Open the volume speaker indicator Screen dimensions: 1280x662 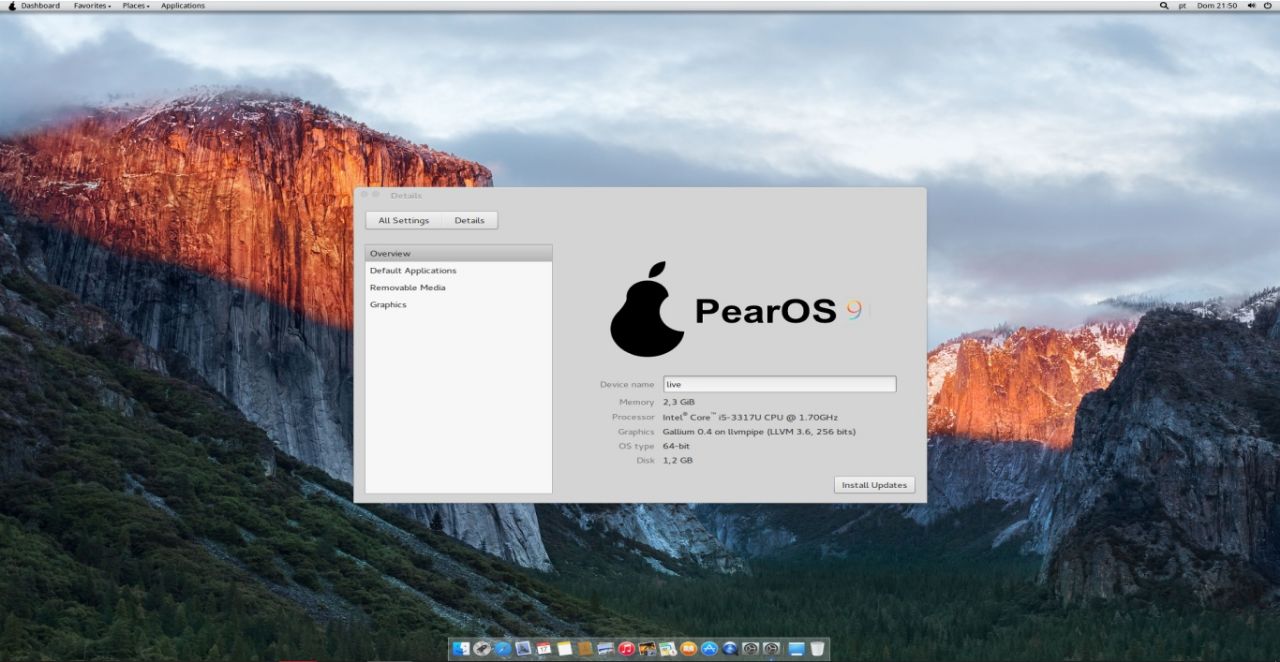tap(1251, 5)
